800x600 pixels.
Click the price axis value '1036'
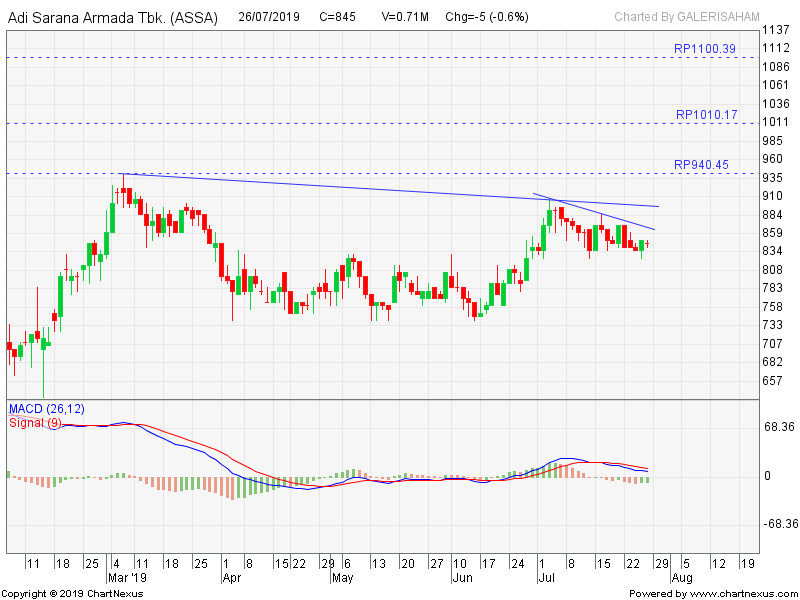776,104
